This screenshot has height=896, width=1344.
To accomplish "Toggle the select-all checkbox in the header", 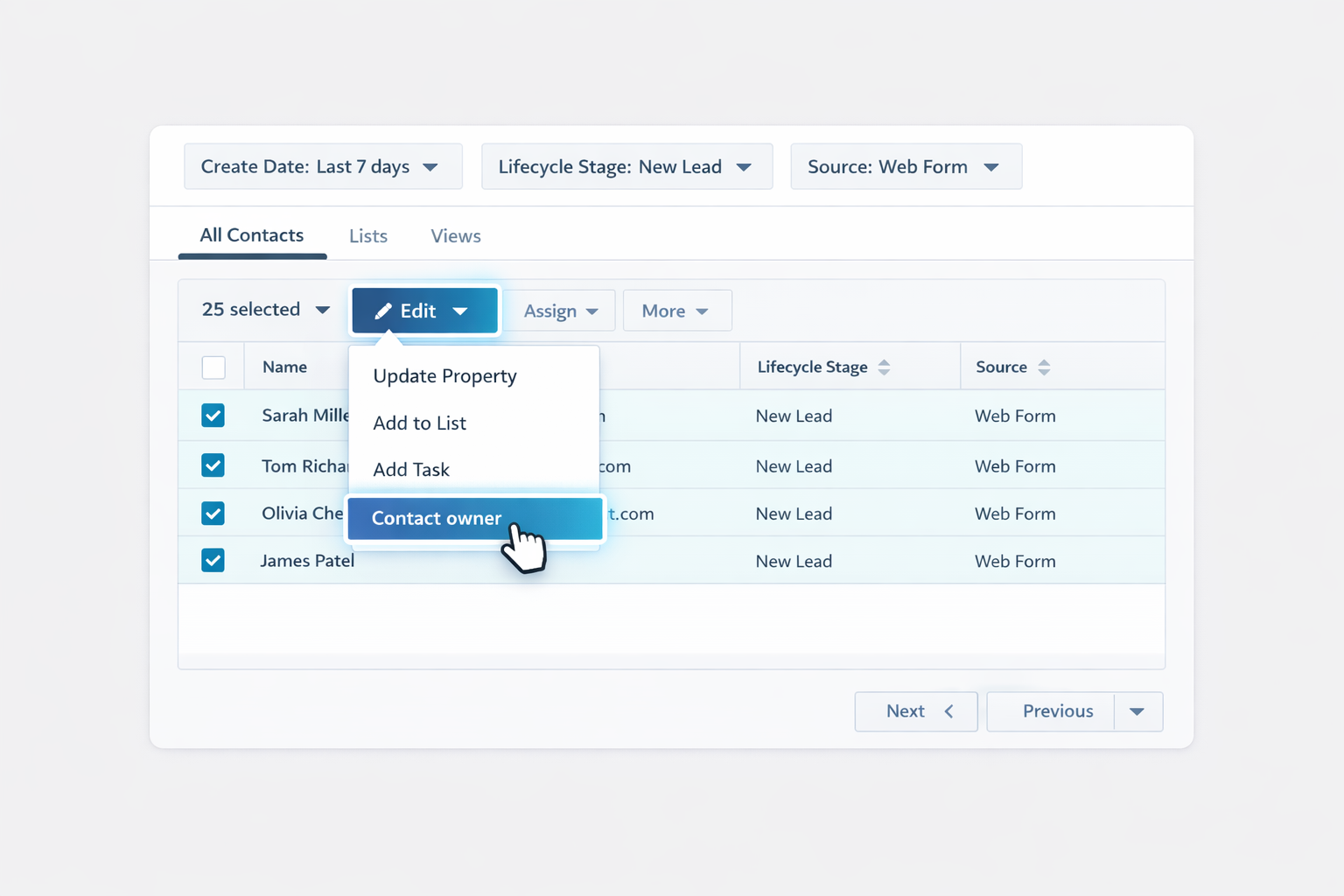I will point(213,367).
